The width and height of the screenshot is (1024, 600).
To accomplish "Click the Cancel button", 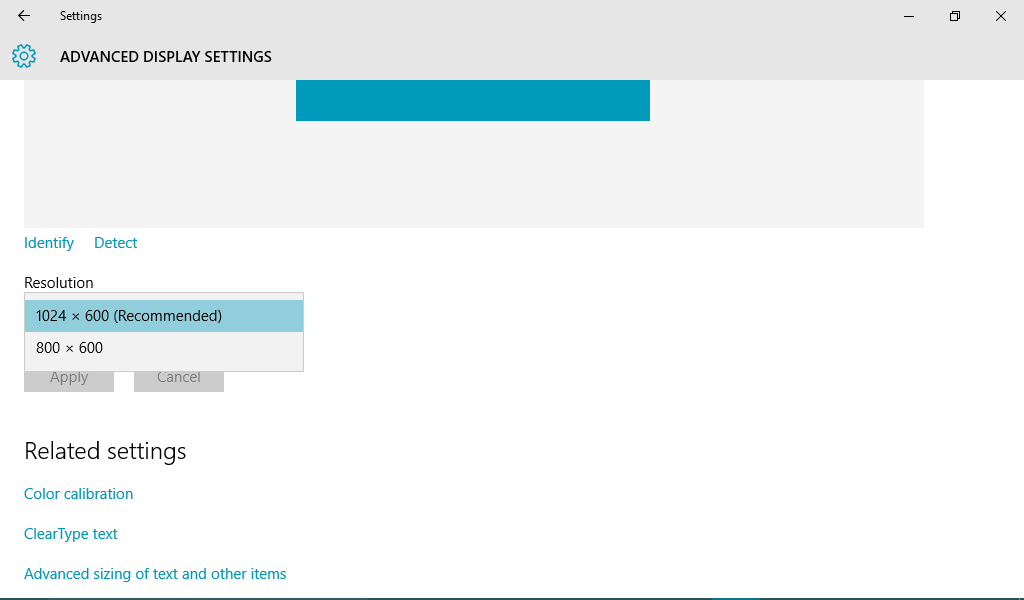I will pyautogui.click(x=179, y=381).
